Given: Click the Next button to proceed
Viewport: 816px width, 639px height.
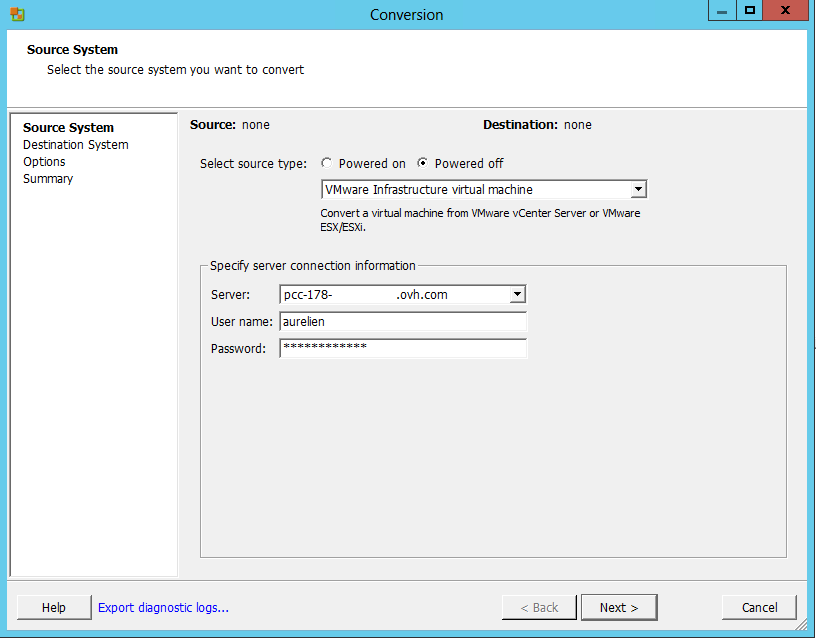Looking at the screenshot, I should click(619, 608).
